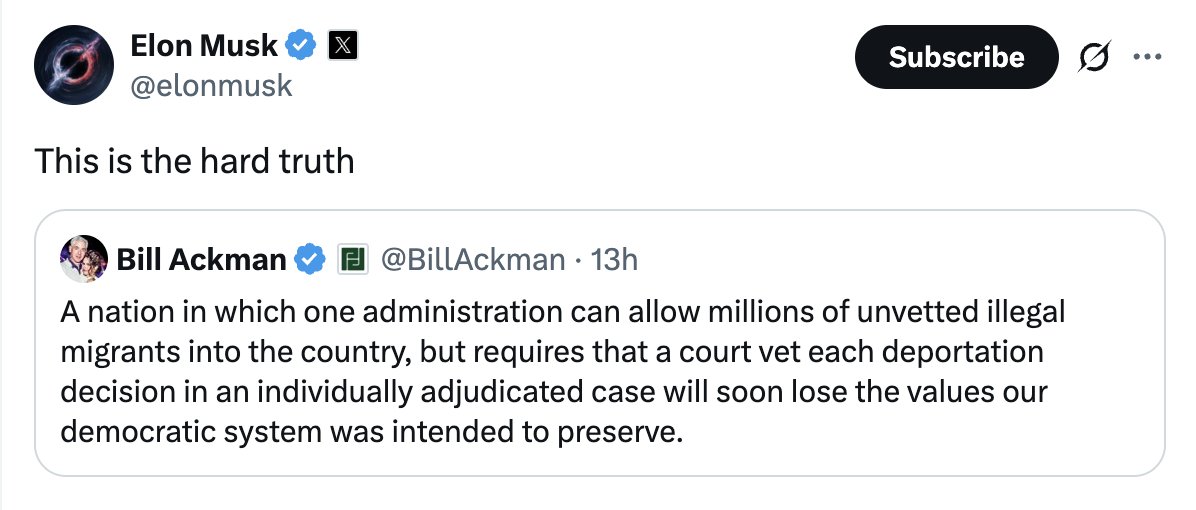The image size is (1196, 510).
Task: Open the @BillAckman handle in the quote
Action: click(472, 260)
